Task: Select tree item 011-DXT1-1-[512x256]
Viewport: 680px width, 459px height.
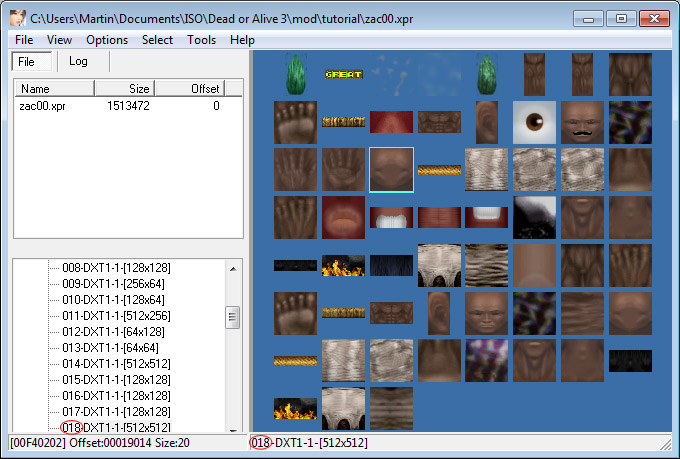Action: [116, 316]
